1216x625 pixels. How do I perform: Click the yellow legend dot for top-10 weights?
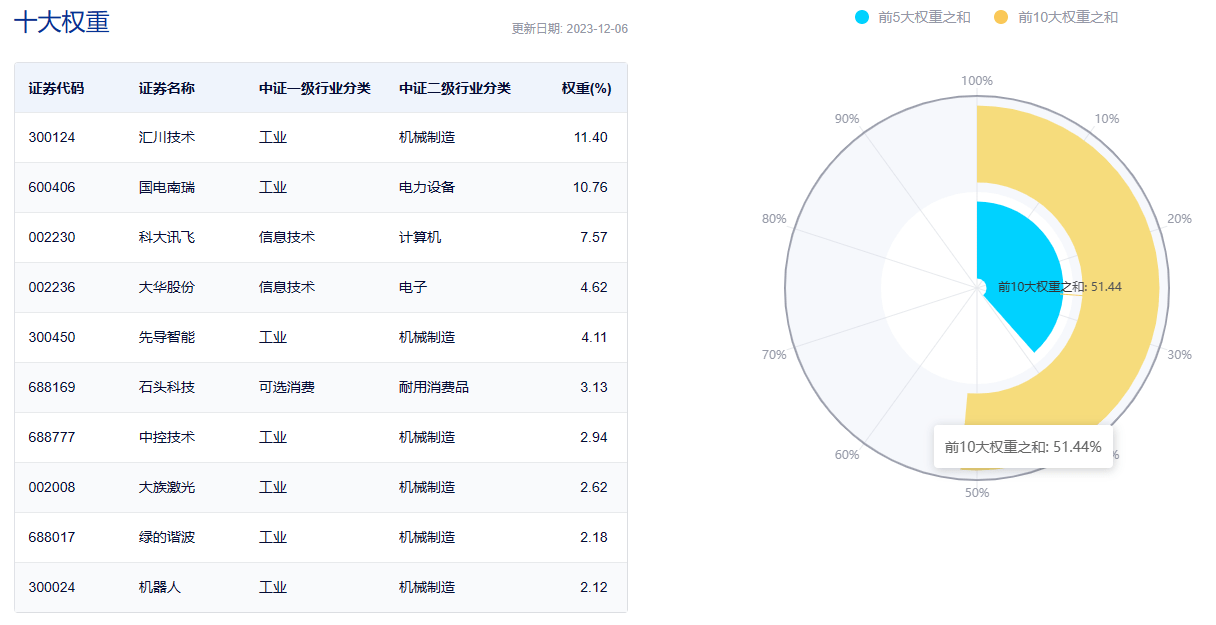(1001, 17)
